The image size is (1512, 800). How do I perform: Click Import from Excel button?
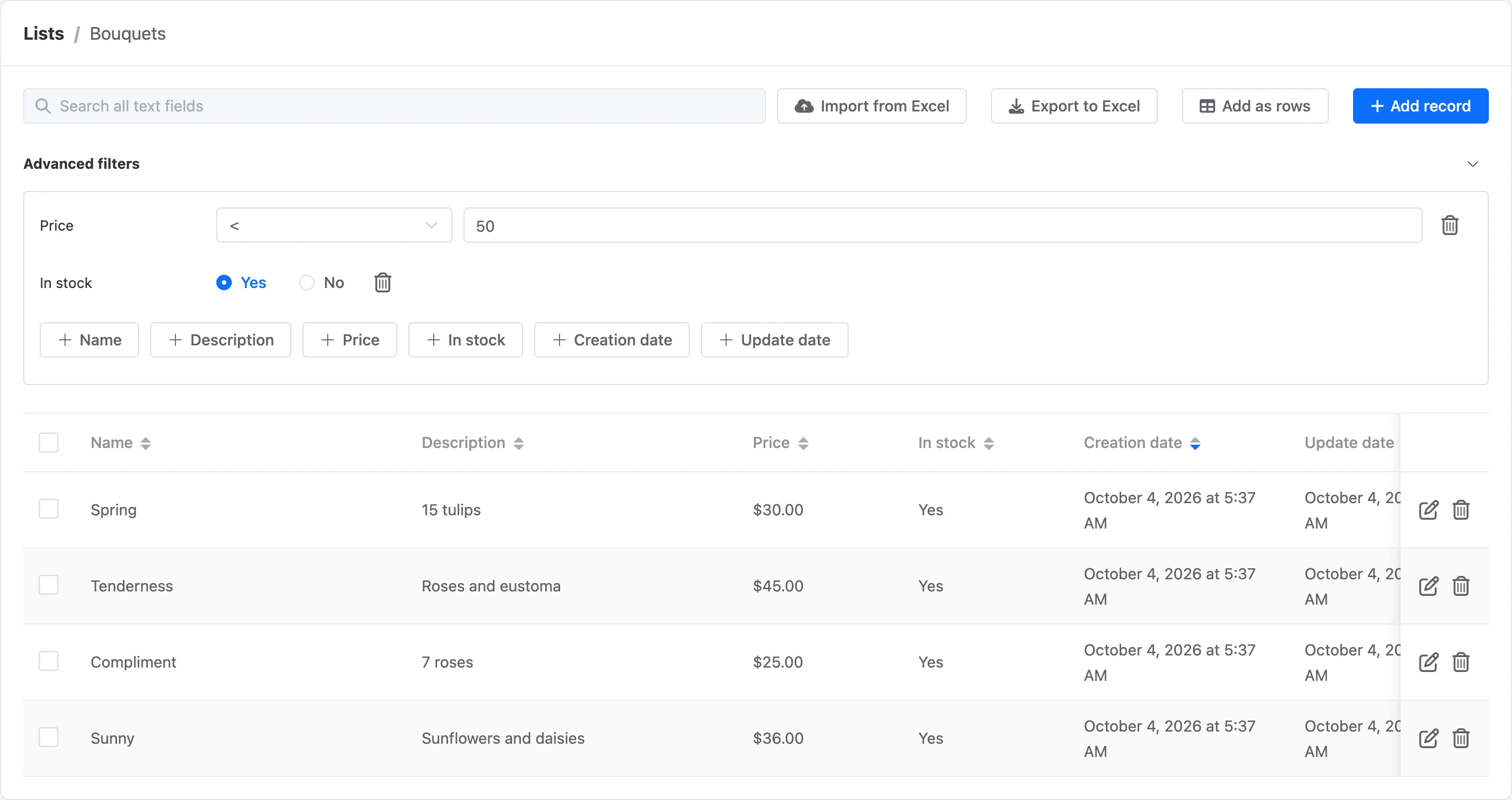(x=872, y=106)
